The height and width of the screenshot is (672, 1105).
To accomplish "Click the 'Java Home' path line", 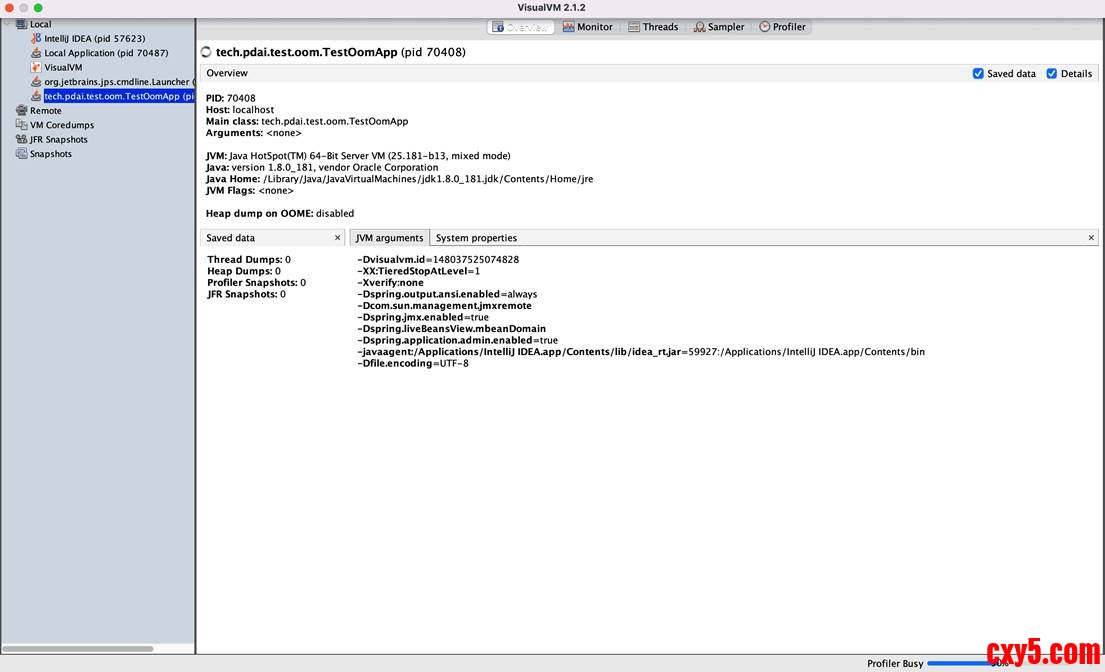I will click(x=400, y=179).
